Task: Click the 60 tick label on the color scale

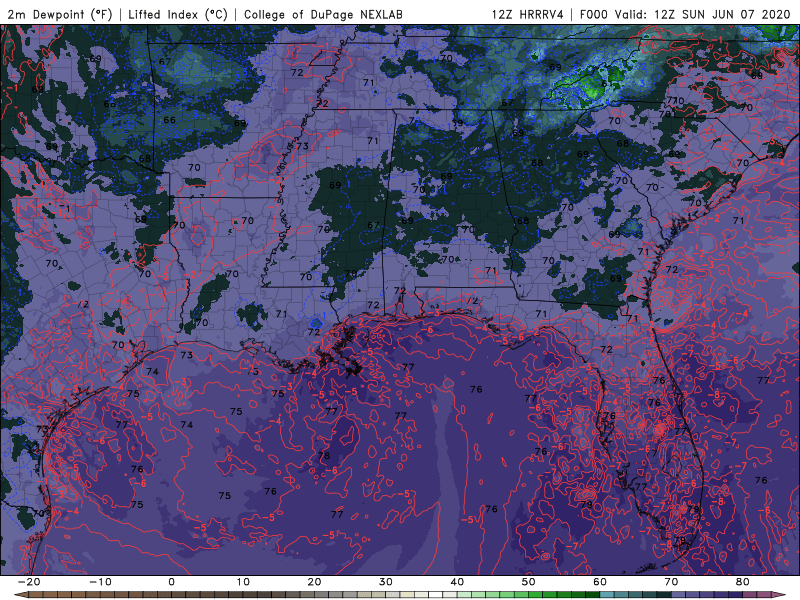Action: [600, 582]
